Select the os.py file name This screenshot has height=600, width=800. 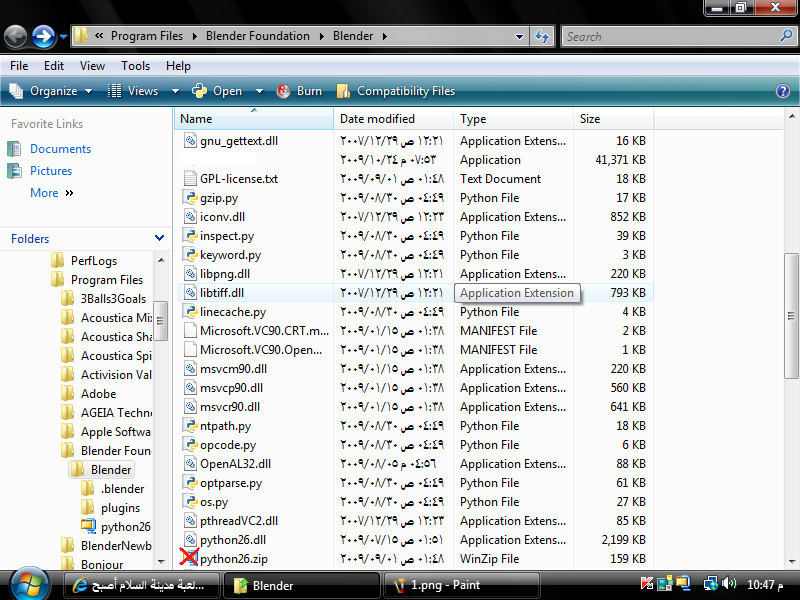(x=214, y=502)
